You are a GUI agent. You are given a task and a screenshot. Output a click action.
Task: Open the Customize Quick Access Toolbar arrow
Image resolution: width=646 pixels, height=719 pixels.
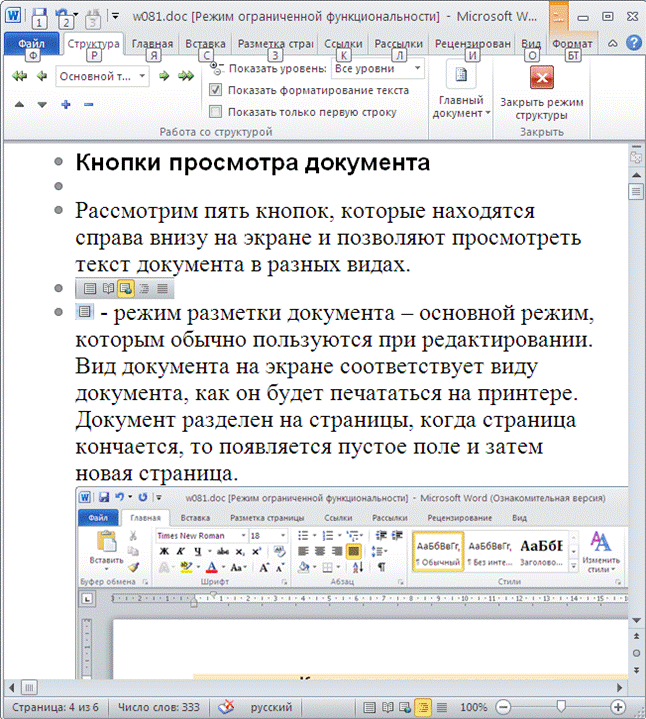pyautogui.click(x=116, y=16)
